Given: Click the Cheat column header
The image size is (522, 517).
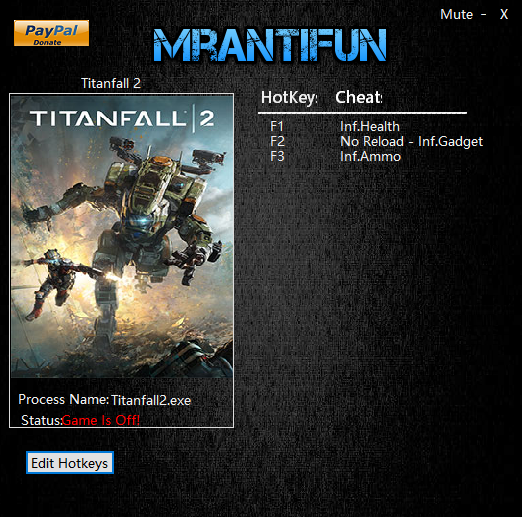Looking at the screenshot, I should pyautogui.click(x=359, y=97).
